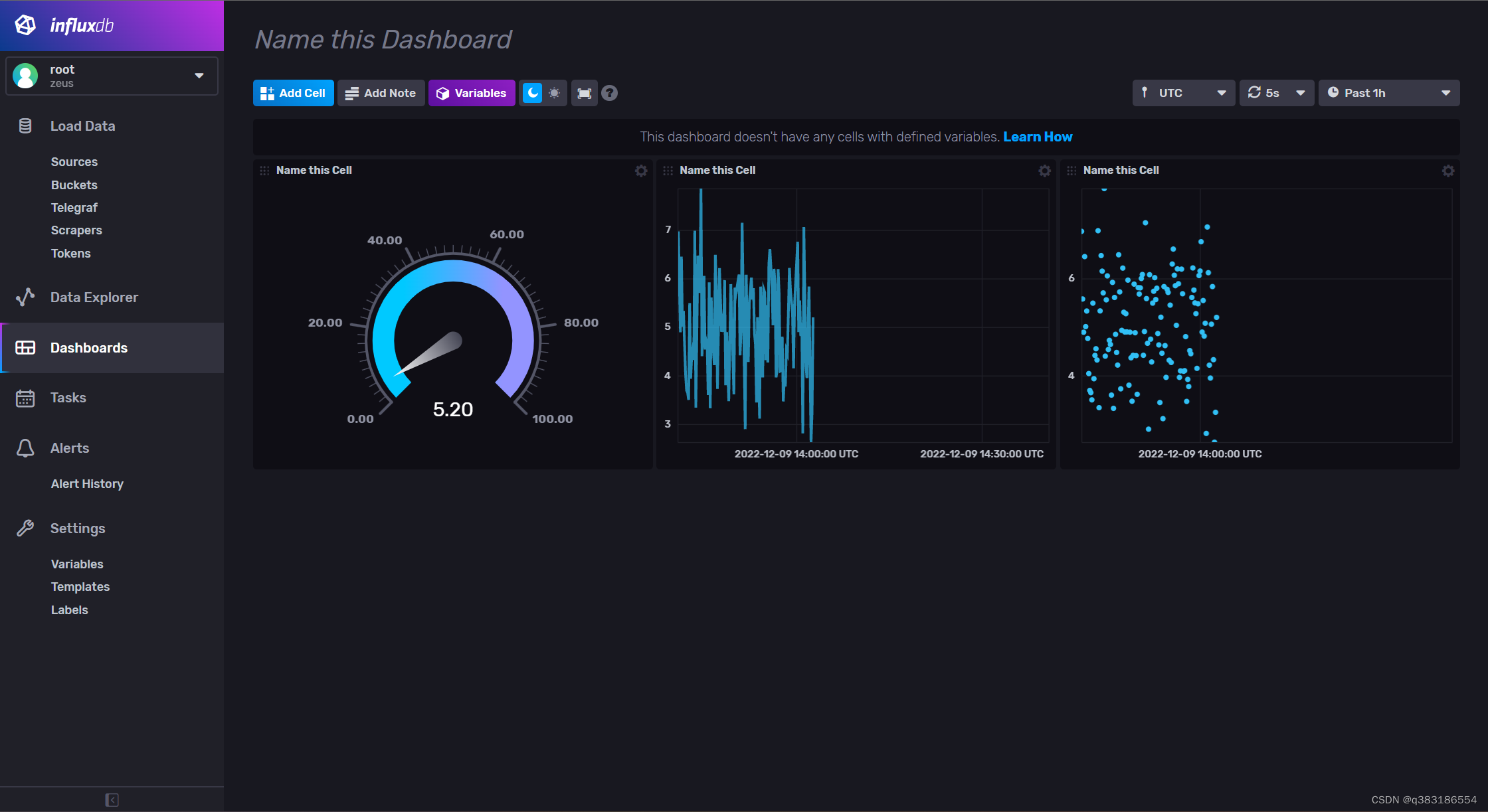Click the help question mark icon
1488x812 pixels.
pos(609,94)
